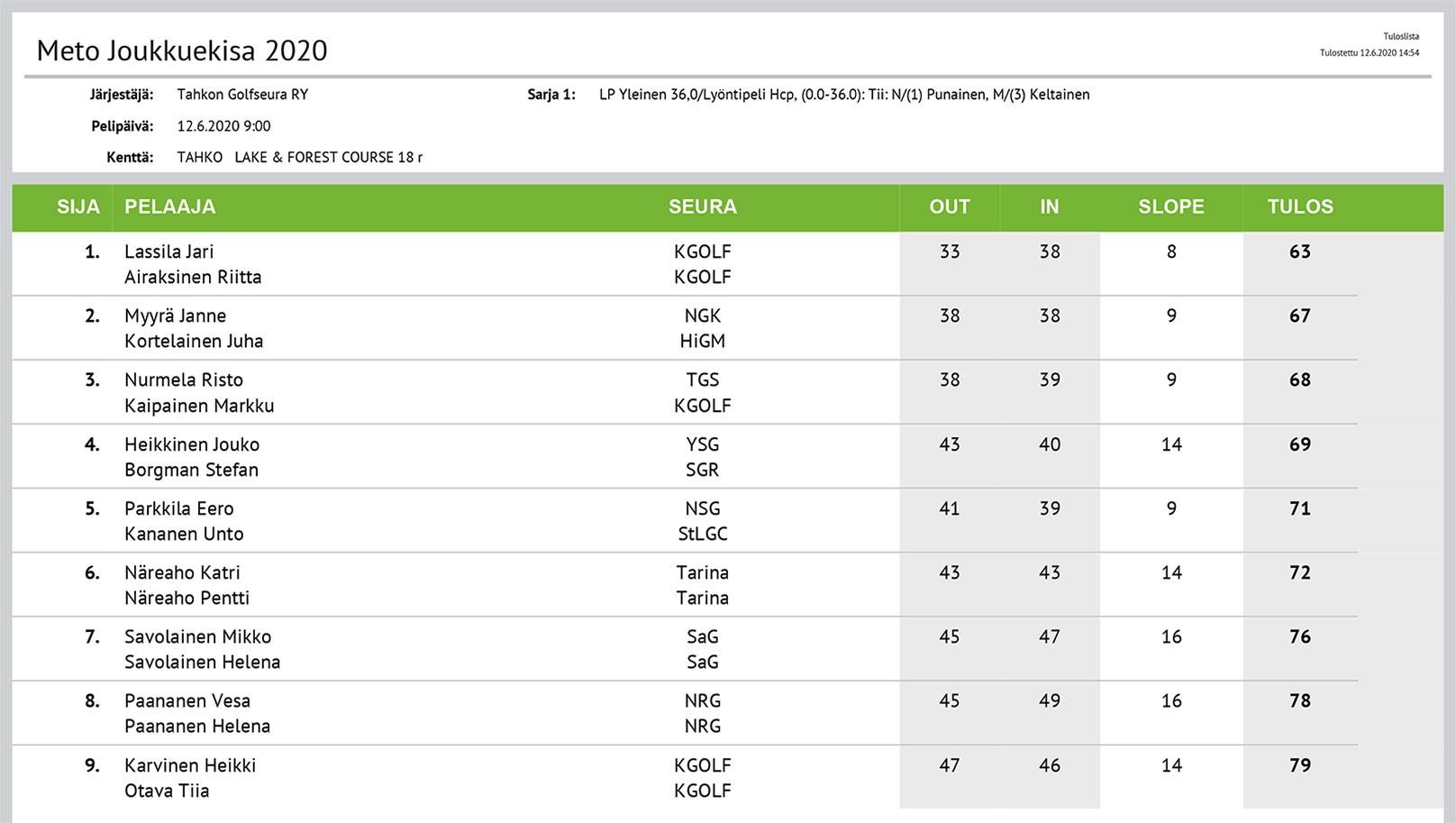Select player name 'Kaipainen Markku'
Screen dimensions: 1456x823
[x=199, y=406]
